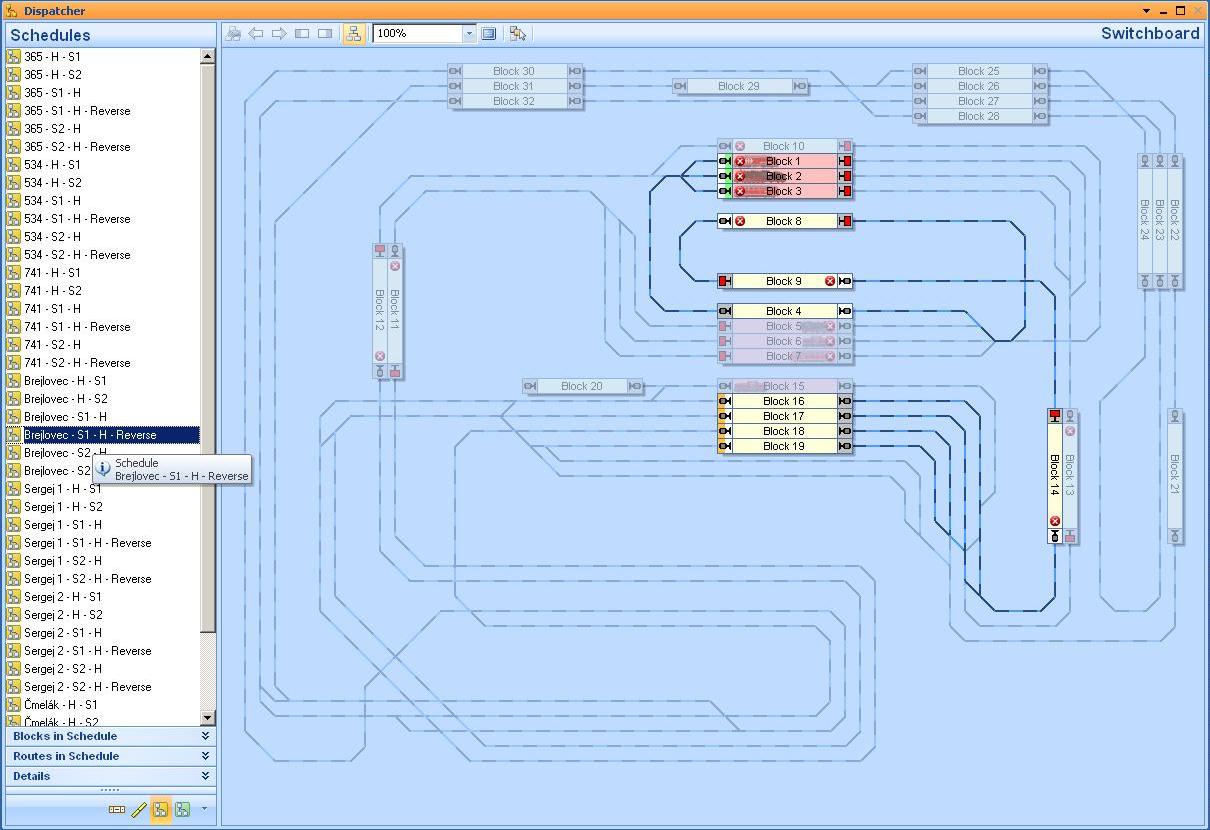
Task: Select schedule 741 - S2 - H - Reverse
Action: click(x=77, y=363)
